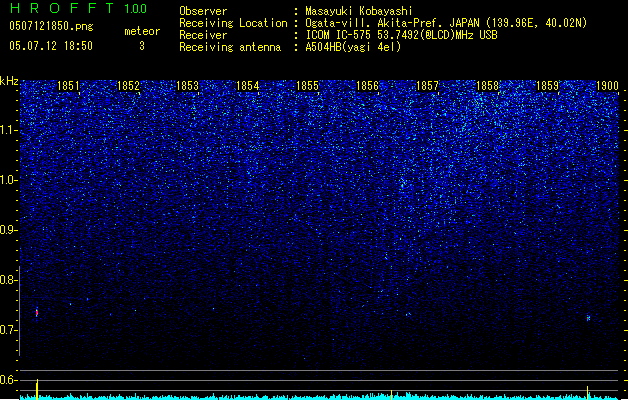The height and width of the screenshot is (400, 629).
Task: Click the gray vertical bar beside 0.8 kHz
Action: (20, 310)
